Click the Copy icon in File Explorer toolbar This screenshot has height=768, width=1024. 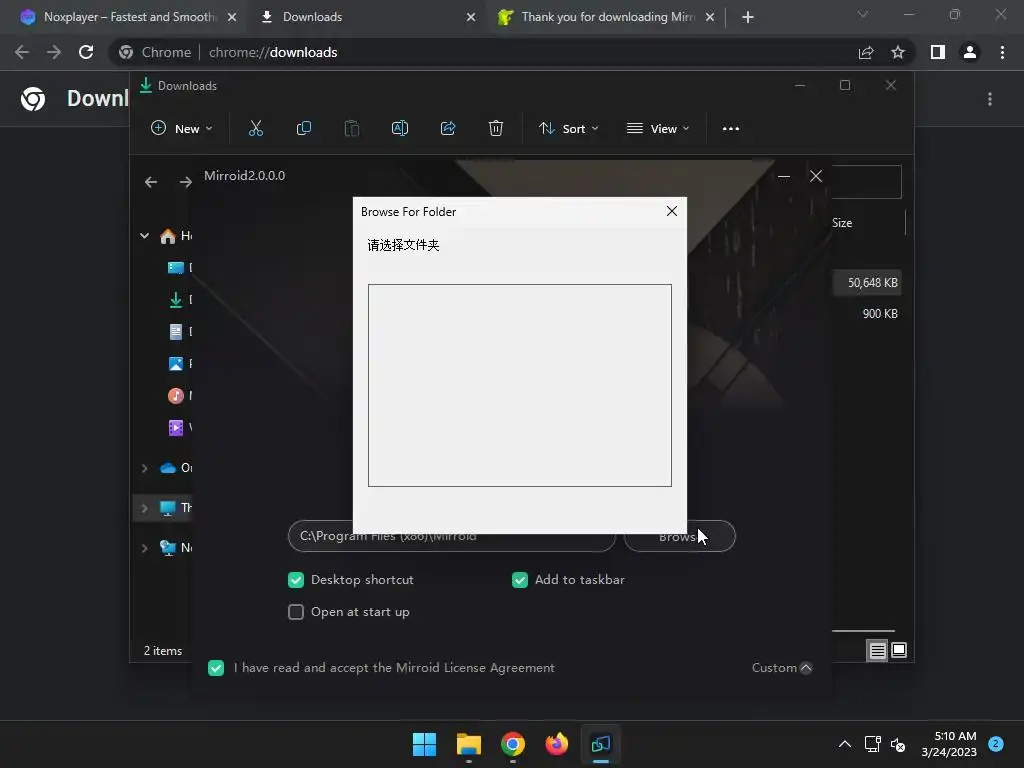(304, 129)
